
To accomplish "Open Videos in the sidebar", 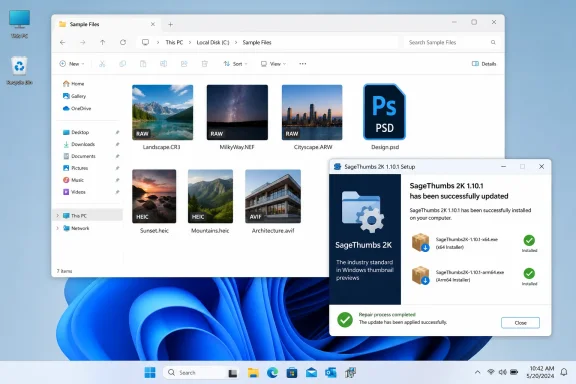I will point(75,192).
